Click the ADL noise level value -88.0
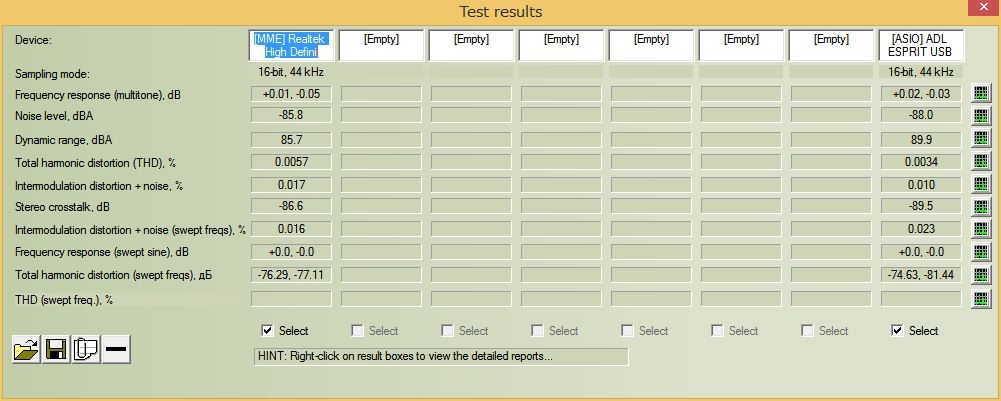 pos(921,116)
